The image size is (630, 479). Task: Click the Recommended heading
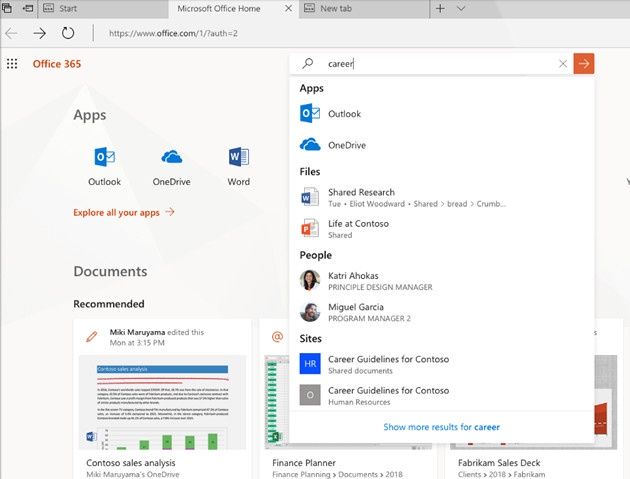pos(108,304)
